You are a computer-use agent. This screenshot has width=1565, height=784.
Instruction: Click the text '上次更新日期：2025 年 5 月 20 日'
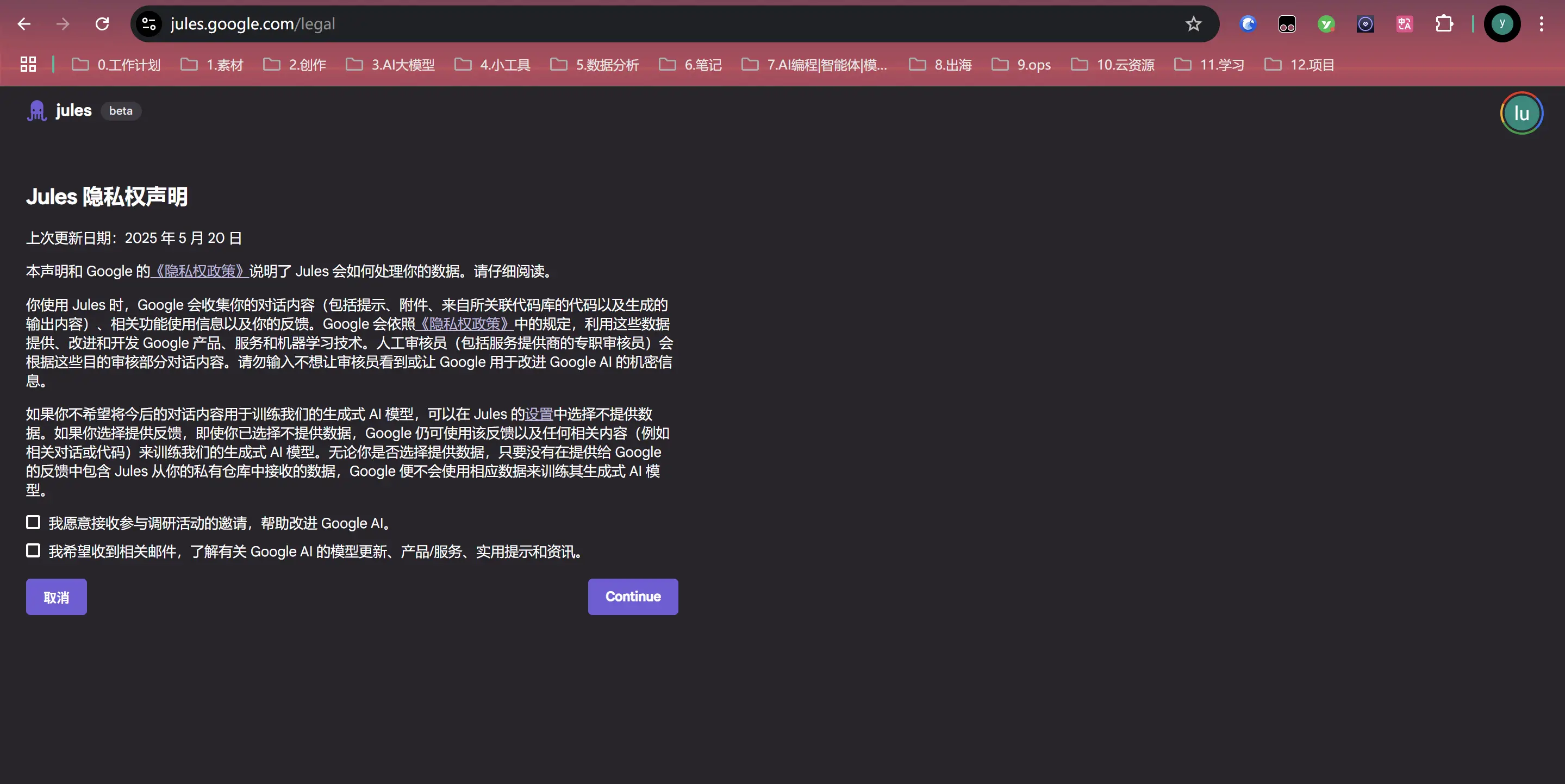pyautogui.click(x=134, y=237)
